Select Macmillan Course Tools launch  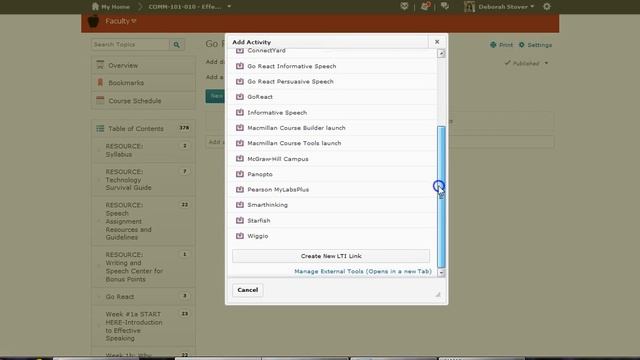point(294,143)
